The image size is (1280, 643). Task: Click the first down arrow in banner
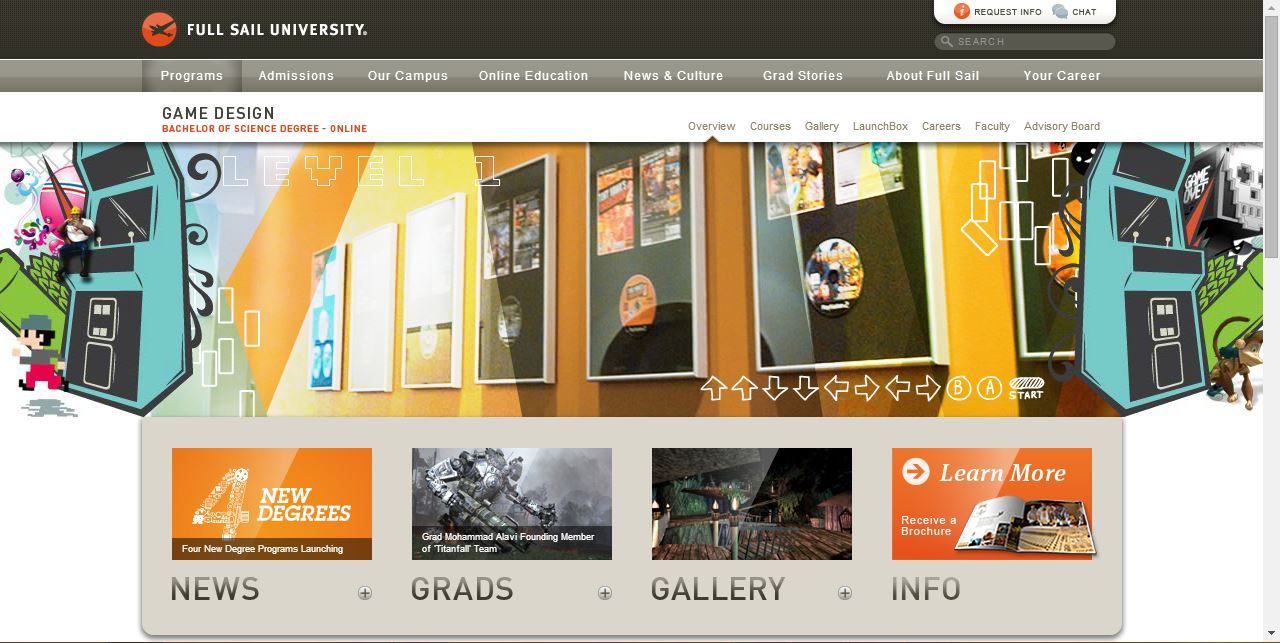[775, 388]
